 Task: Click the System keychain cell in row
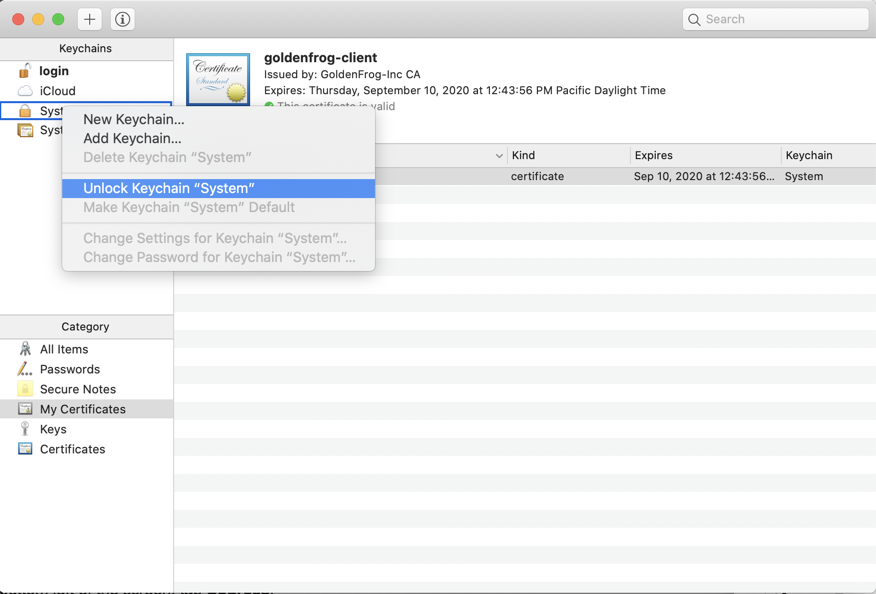tap(803, 177)
